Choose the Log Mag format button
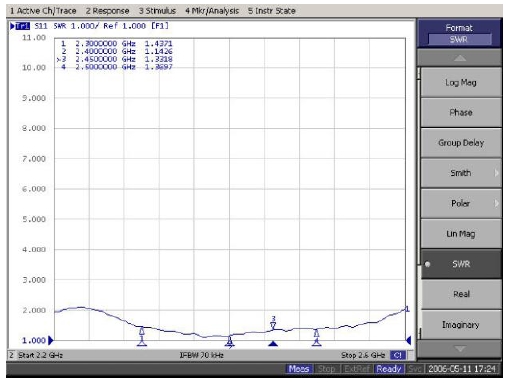Screen dimensions: 511x383 (x=461, y=82)
